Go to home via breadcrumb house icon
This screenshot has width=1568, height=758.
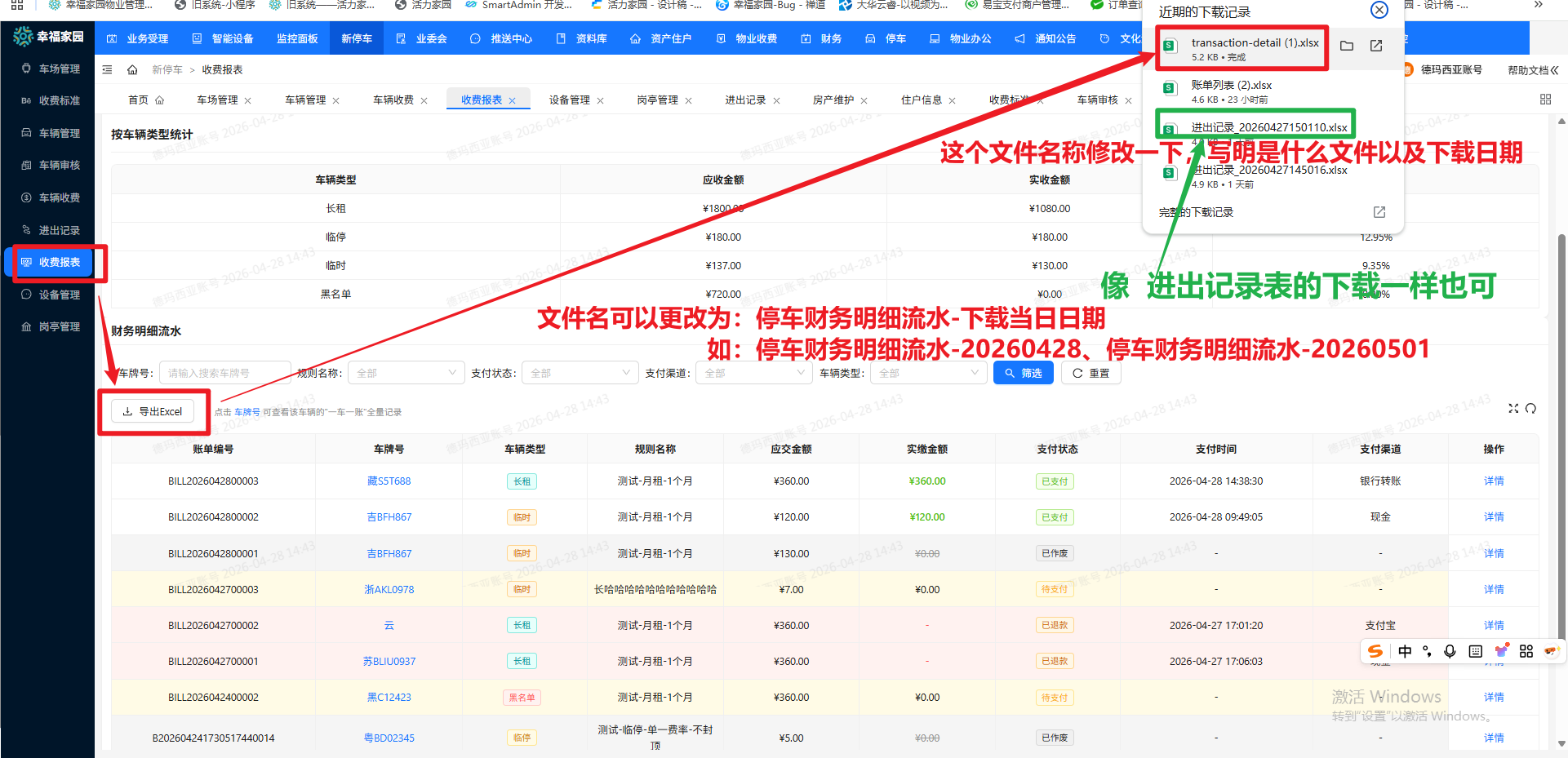[132, 70]
